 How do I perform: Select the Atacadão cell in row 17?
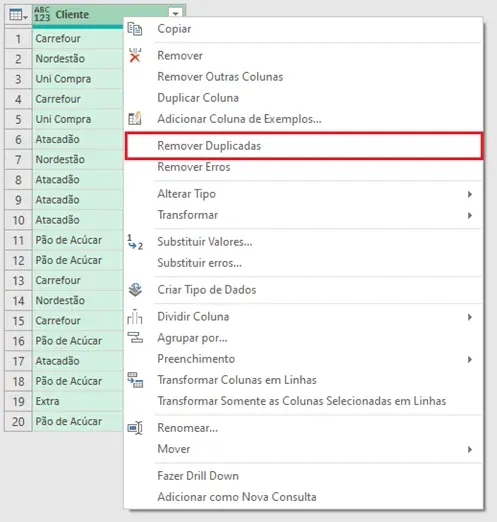point(78,361)
